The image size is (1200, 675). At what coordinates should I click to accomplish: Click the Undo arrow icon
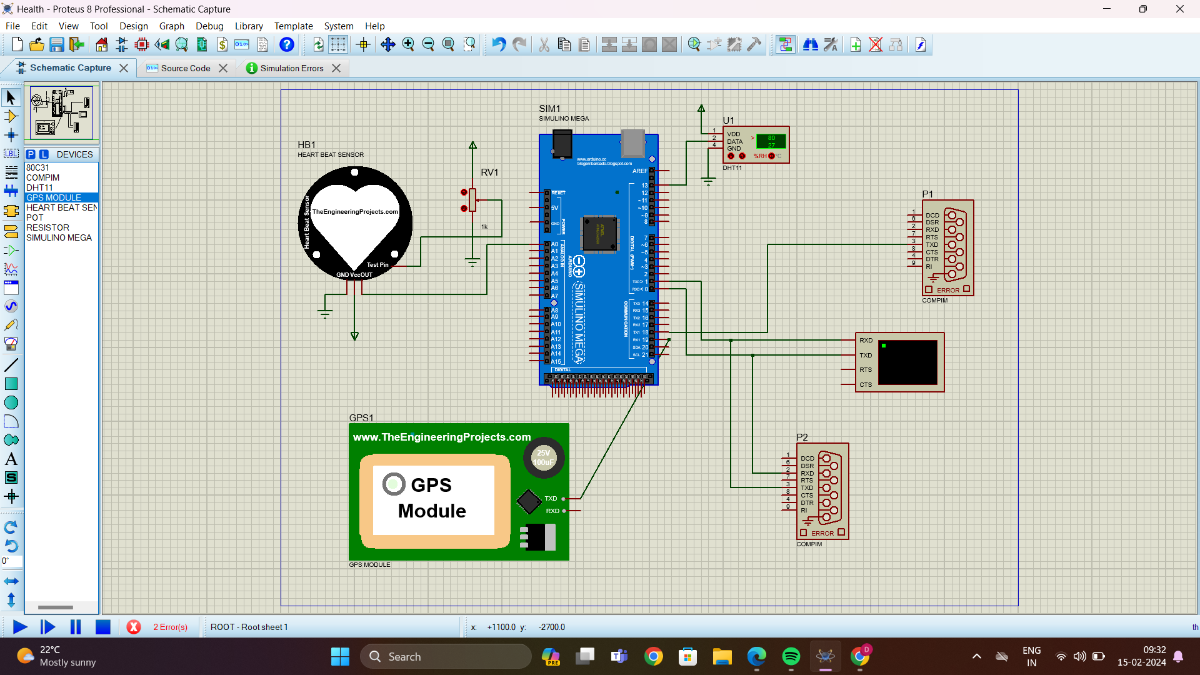[499, 45]
